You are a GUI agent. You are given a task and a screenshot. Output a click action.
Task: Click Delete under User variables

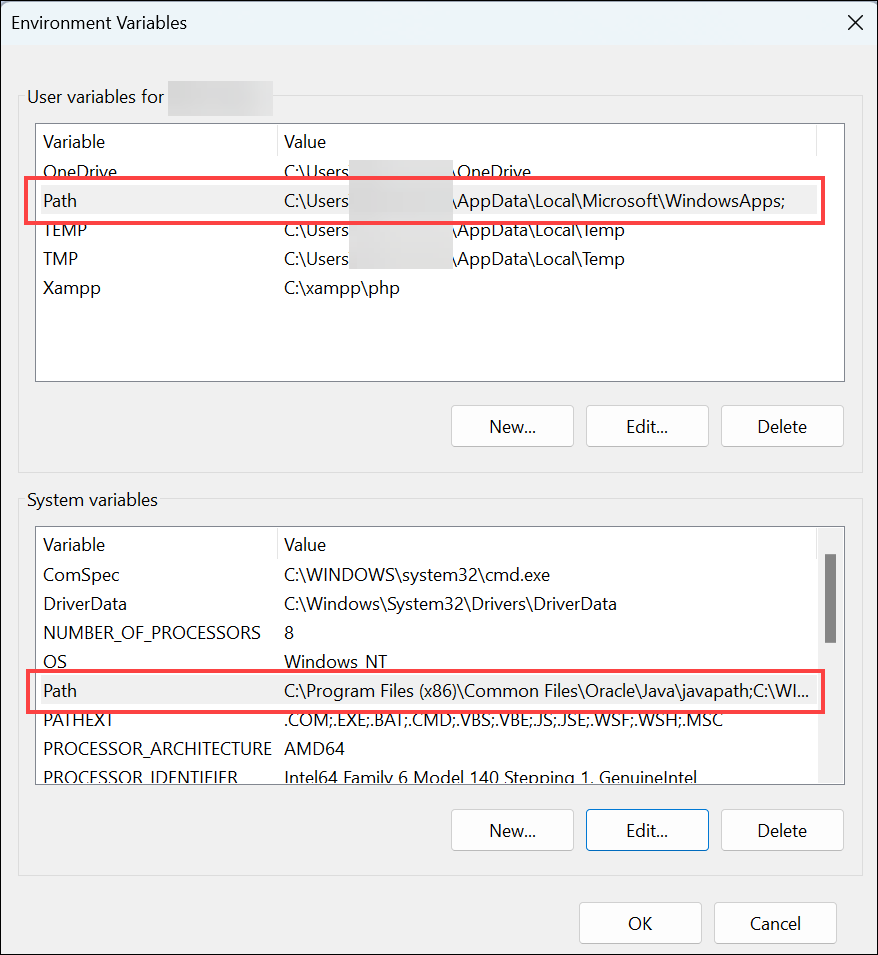(x=782, y=426)
